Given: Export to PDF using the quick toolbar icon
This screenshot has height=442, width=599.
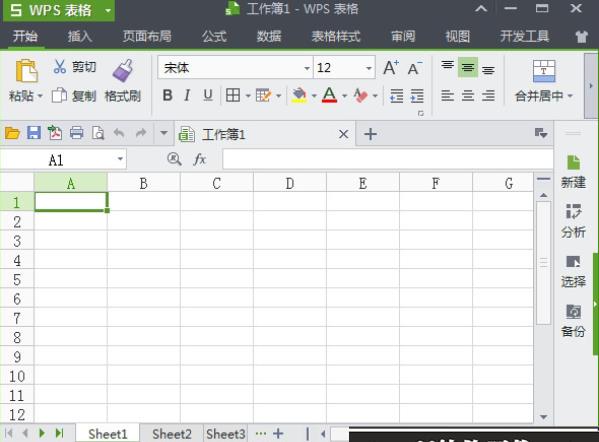Looking at the screenshot, I should (55, 133).
